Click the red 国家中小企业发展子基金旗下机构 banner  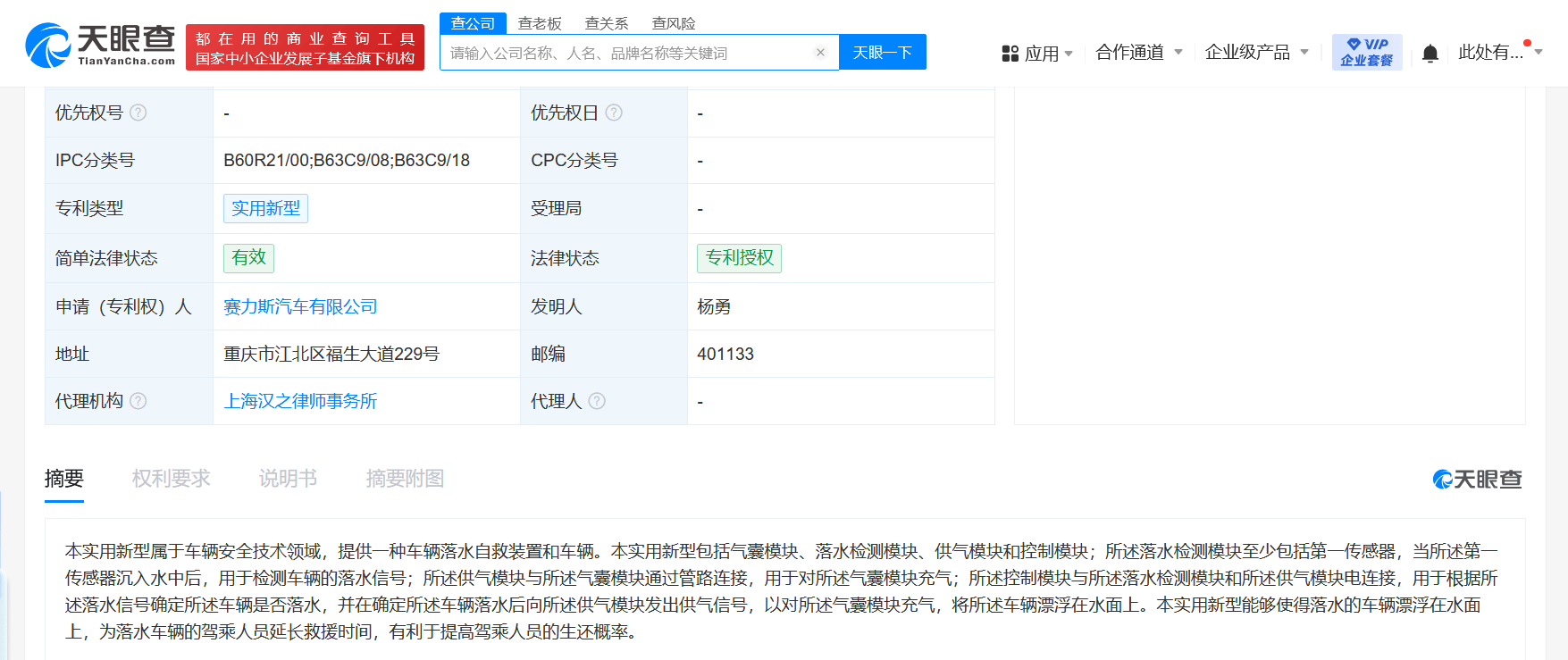[x=305, y=48]
